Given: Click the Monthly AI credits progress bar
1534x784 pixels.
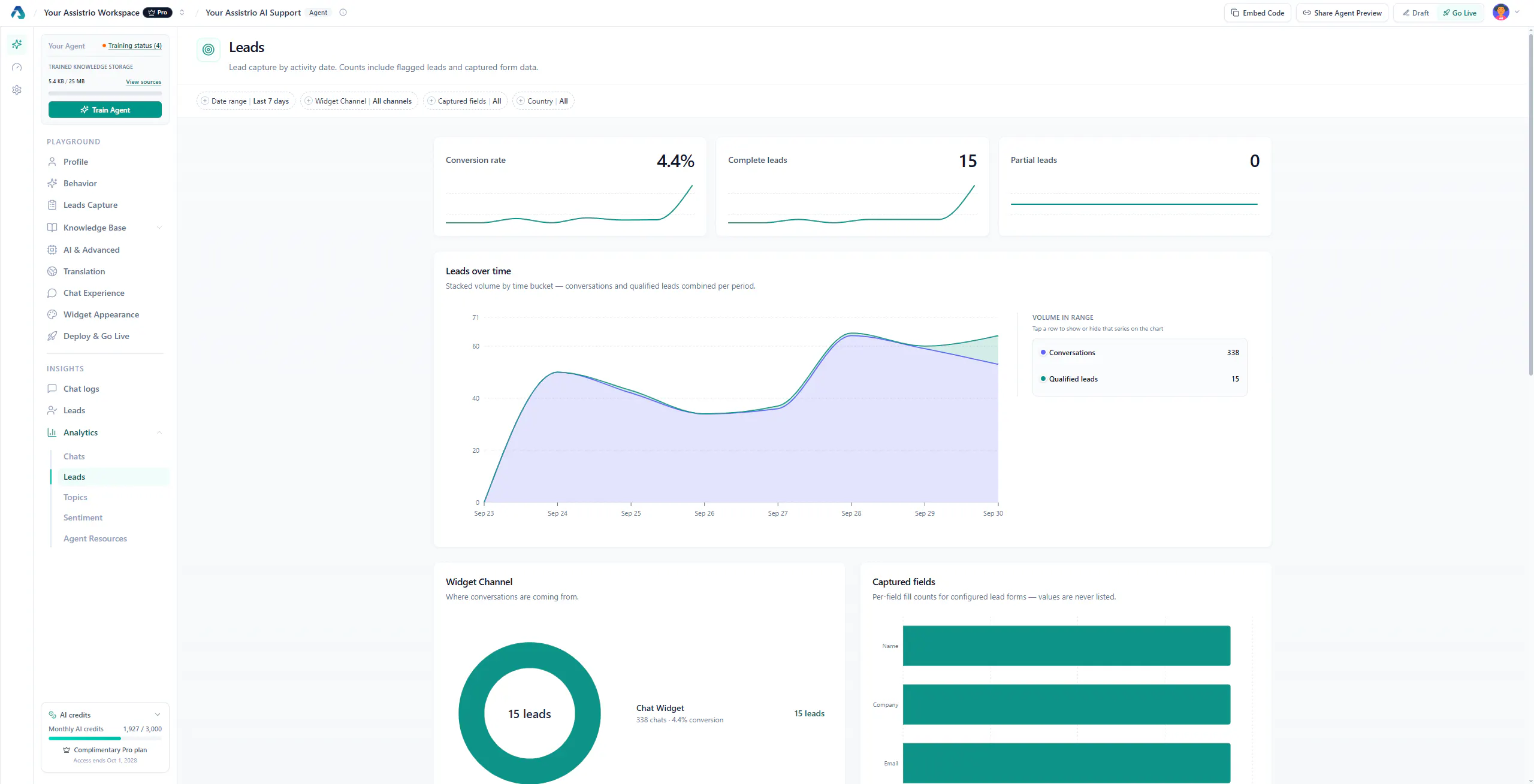Looking at the screenshot, I should click(x=105, y=738).
